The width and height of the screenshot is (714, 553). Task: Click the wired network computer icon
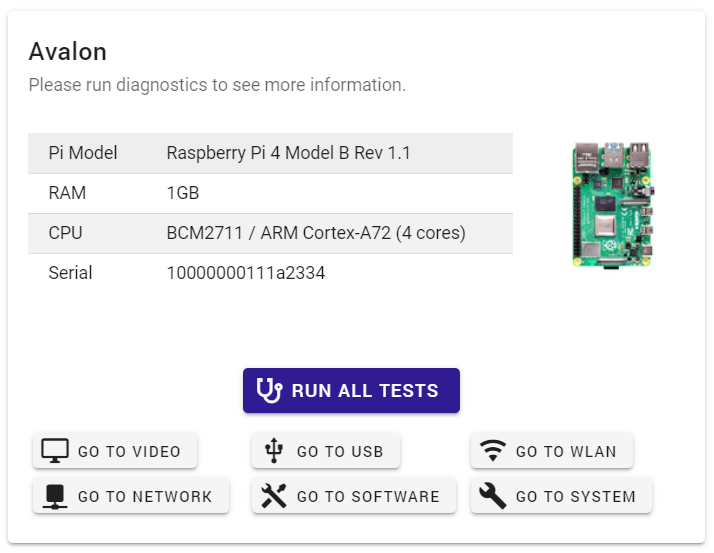click(55, 496)
